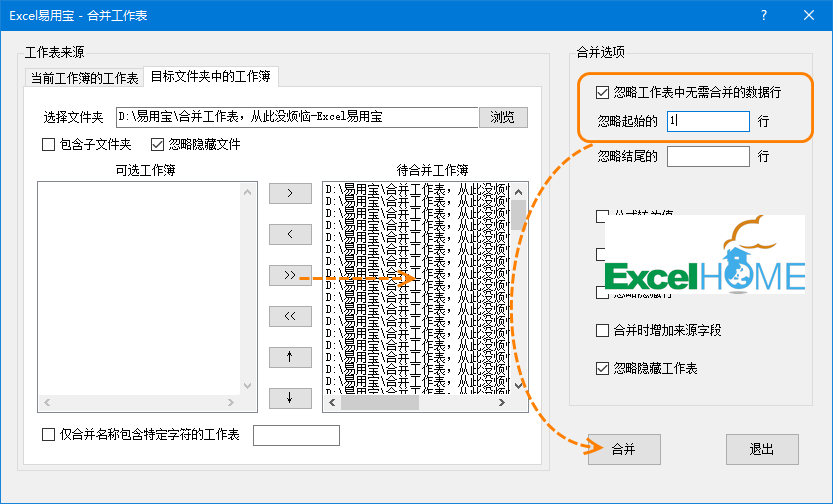The height and width of the screenshot is (504, 833).
Task: Click the 退出 exit button
Action: pyautogui.click(x=762, y=449)
